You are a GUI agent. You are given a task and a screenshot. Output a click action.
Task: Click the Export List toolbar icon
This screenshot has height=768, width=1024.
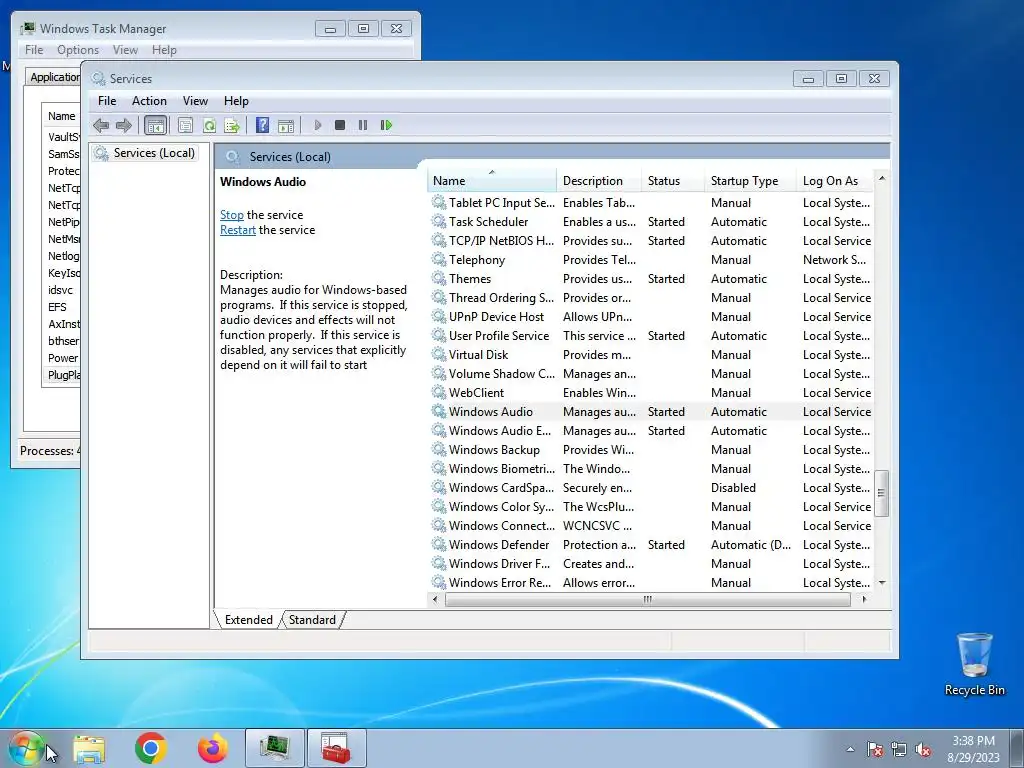[x=232, y=125]
